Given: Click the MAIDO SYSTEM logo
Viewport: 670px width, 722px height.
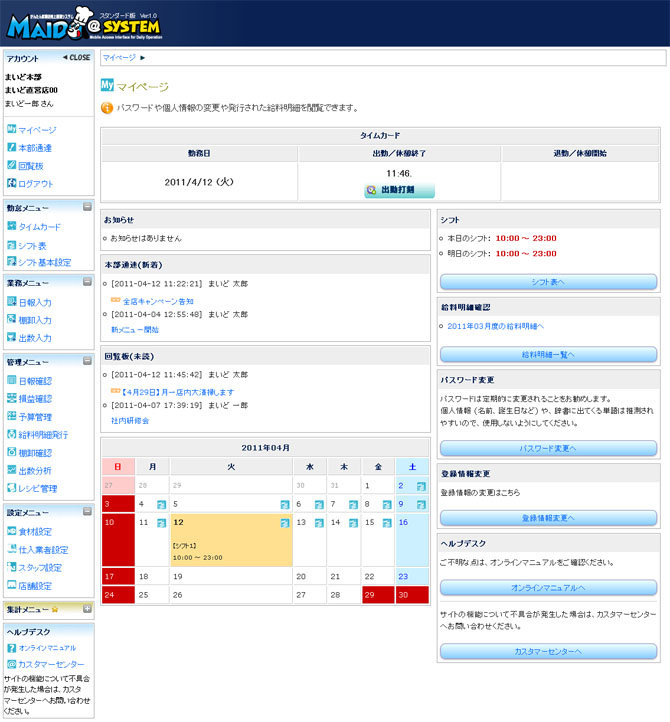Looking at the screenshot, I should click(84, 23).
